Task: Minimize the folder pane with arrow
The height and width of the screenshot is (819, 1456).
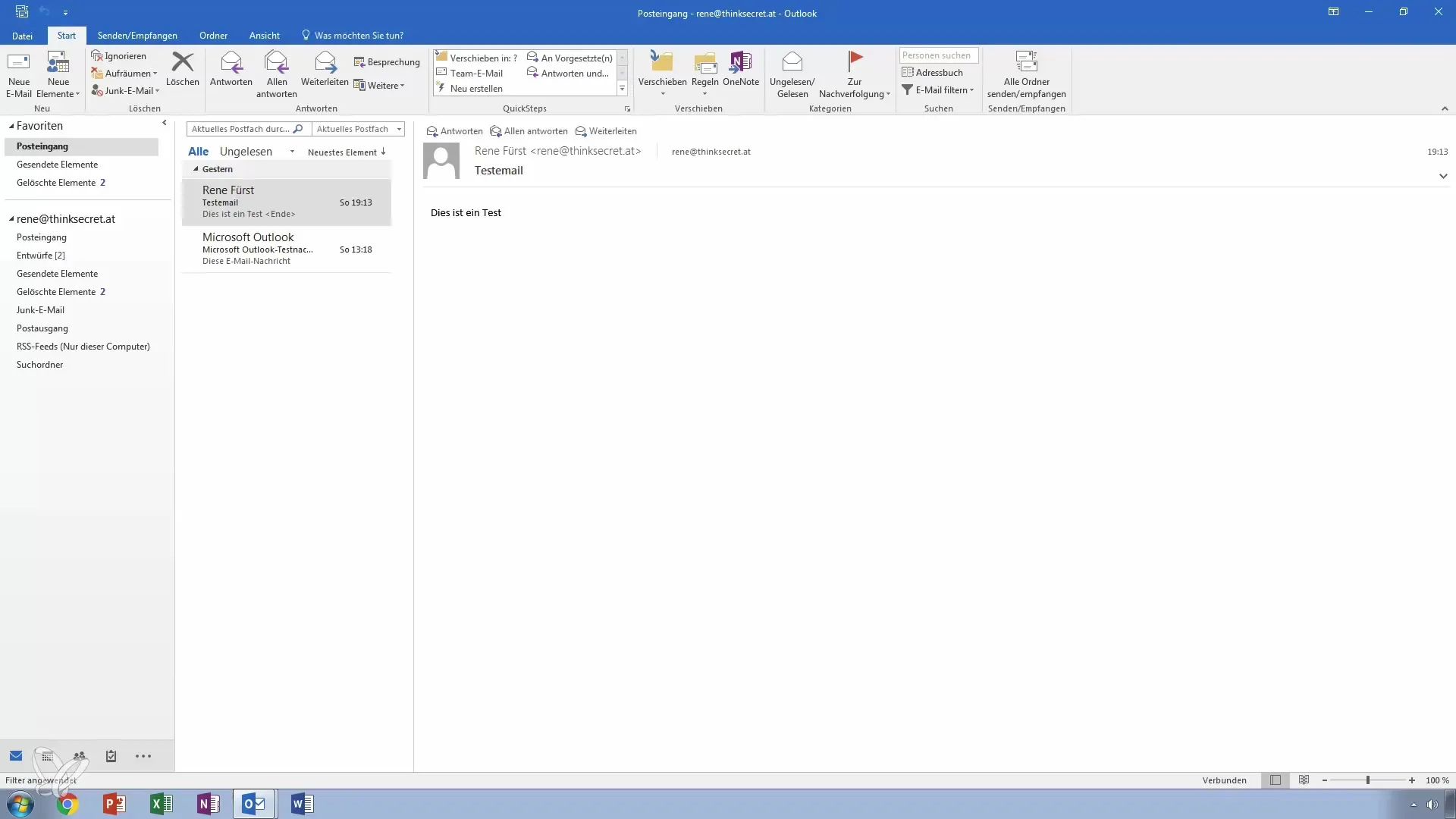Action: point(165,123)
